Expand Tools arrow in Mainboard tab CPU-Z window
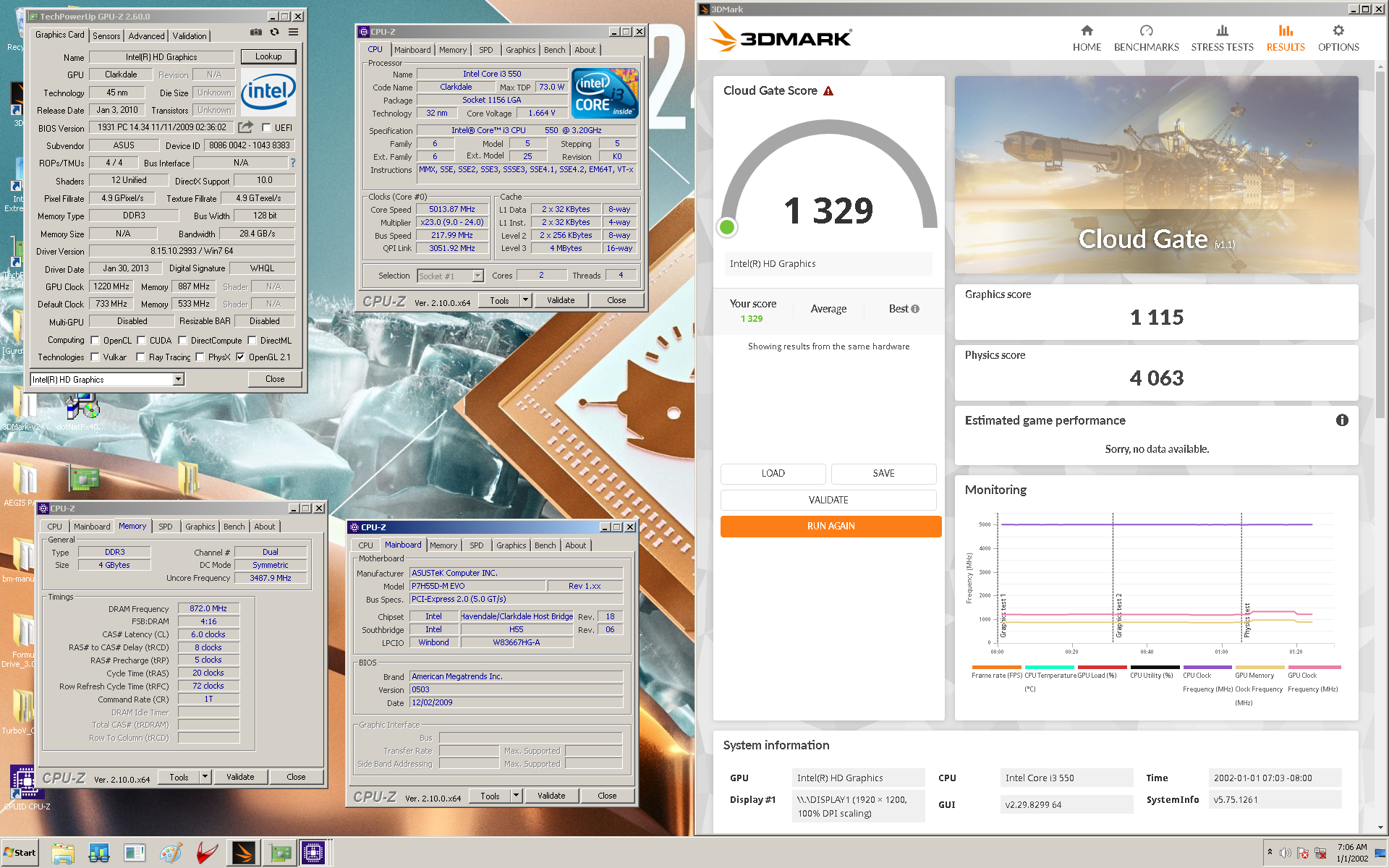 (x=517, y=796)
